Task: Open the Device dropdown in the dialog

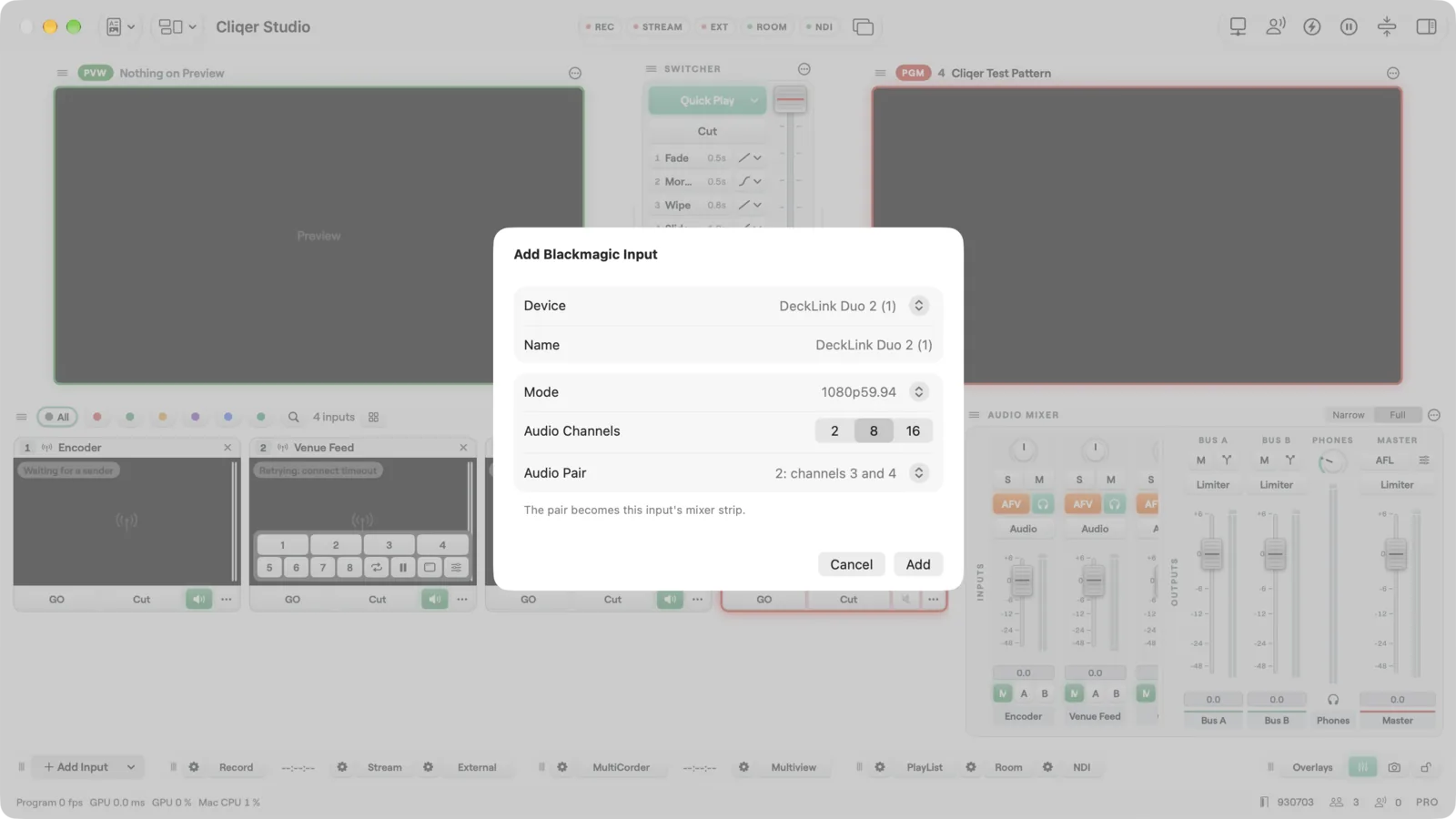Action: (x=918, y=306)
